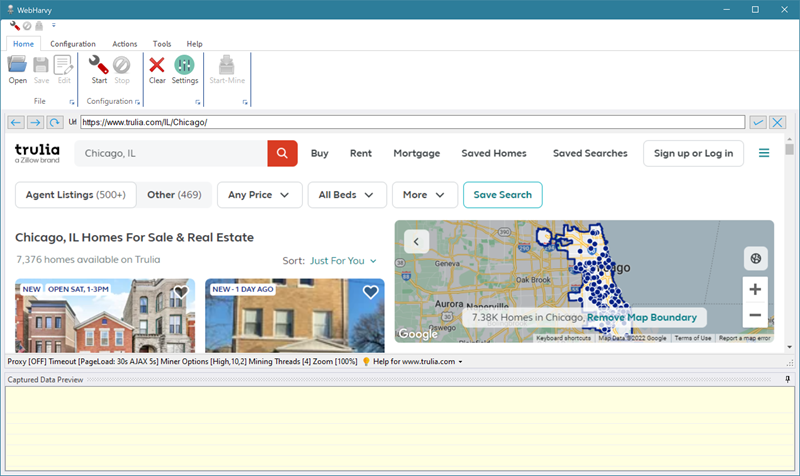Click the Save Search button
800x476 pixels.
(x=503, y=195)
